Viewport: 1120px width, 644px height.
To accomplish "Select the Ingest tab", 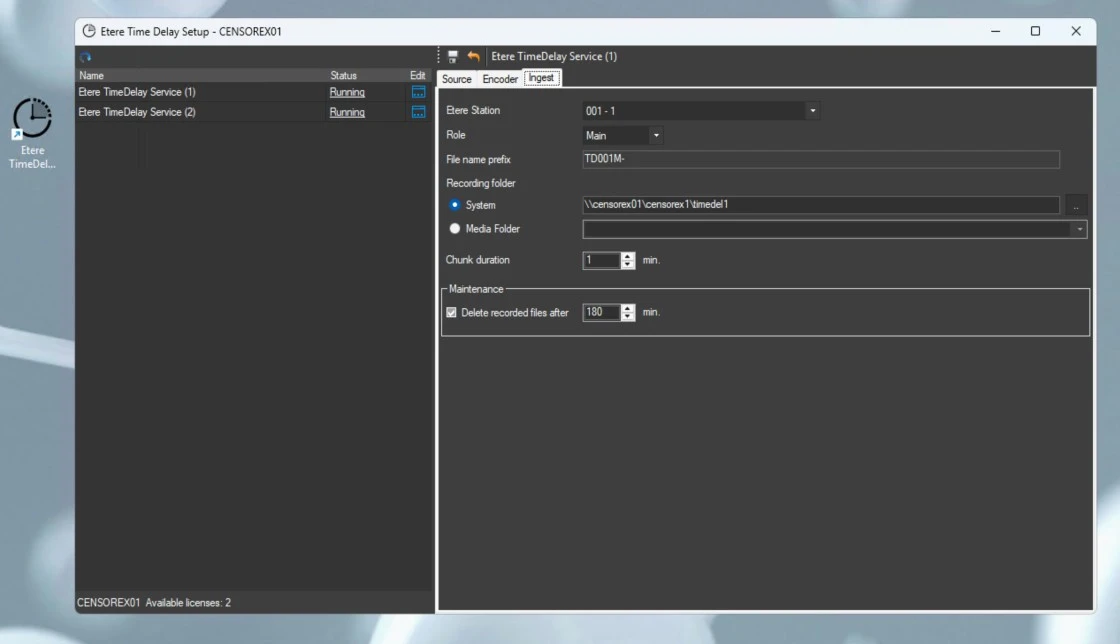I will click(x=541, y=78).
